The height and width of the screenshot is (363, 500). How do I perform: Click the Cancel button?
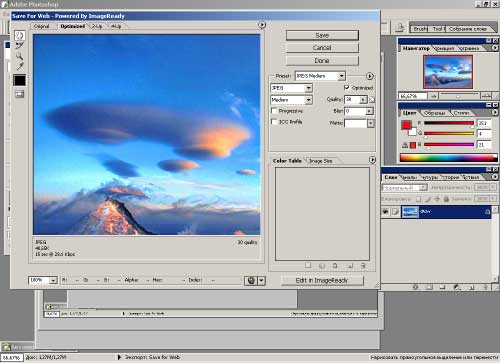tap(322, 48)
